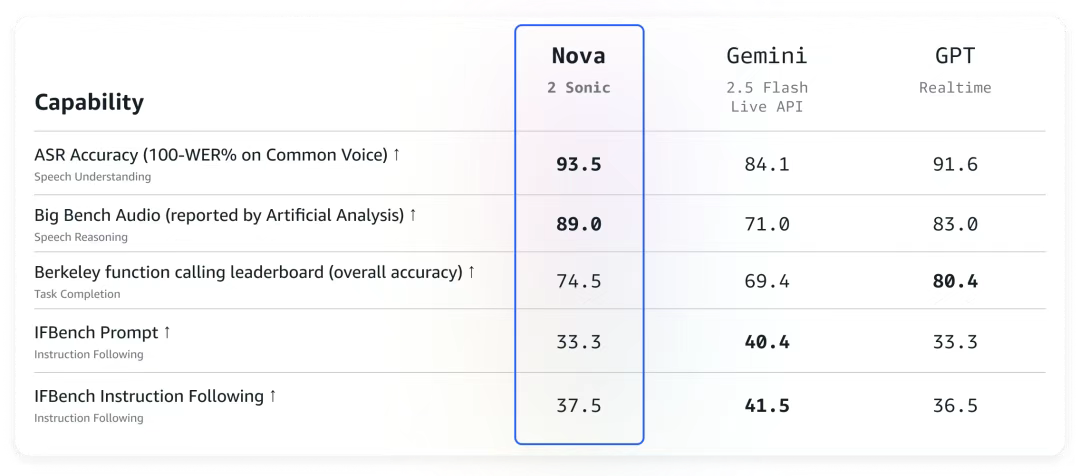This screenshot has width=1080, height=476.
Task: Click the Gemini column heading
Action: pyautogui.click(x=767, y=55)
